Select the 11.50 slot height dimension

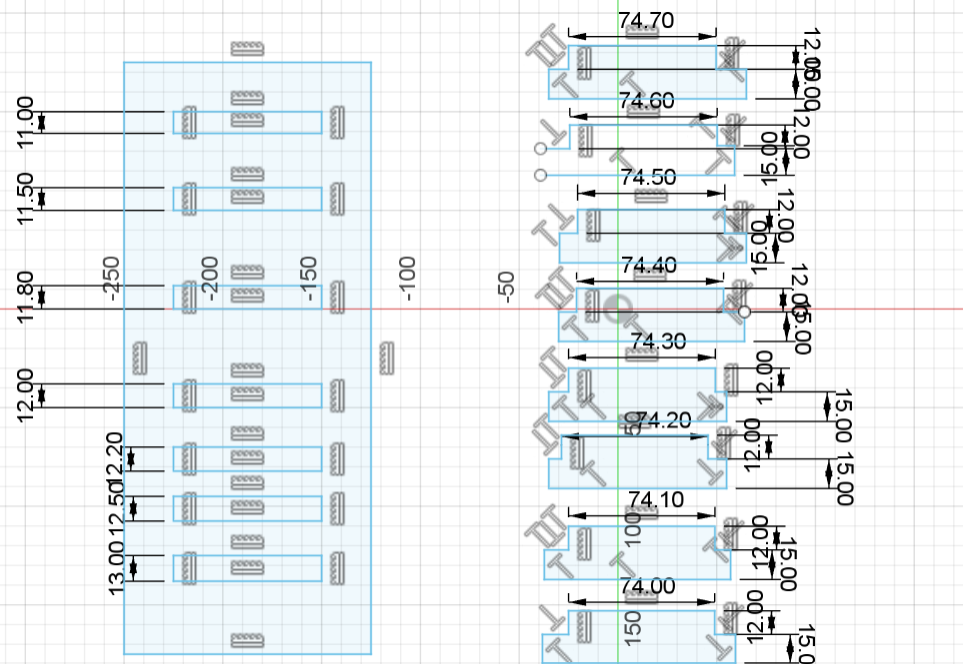click(25, 198)
